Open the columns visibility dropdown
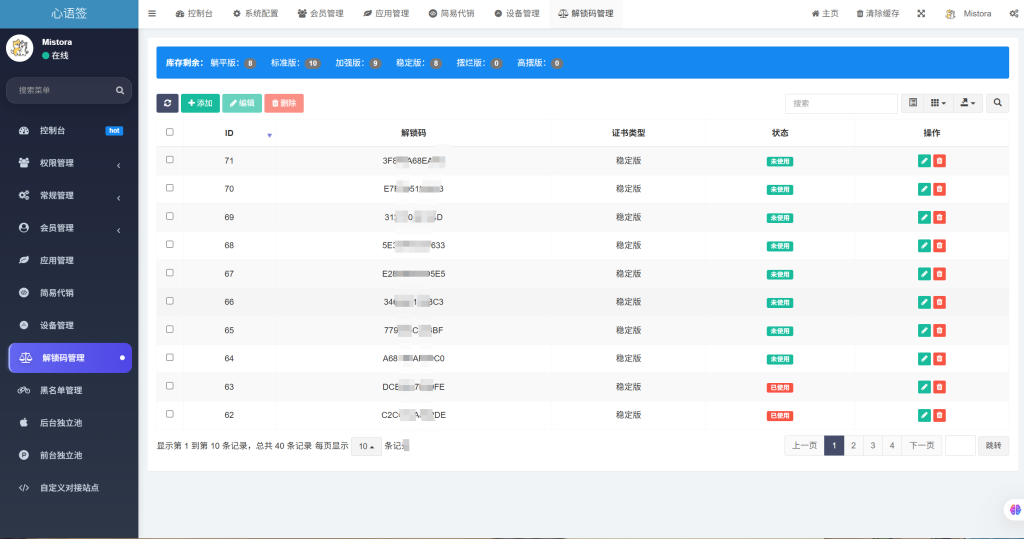The height and width of the screenshot is (539, 1024). pyautogui.click(x=938, y=103)
